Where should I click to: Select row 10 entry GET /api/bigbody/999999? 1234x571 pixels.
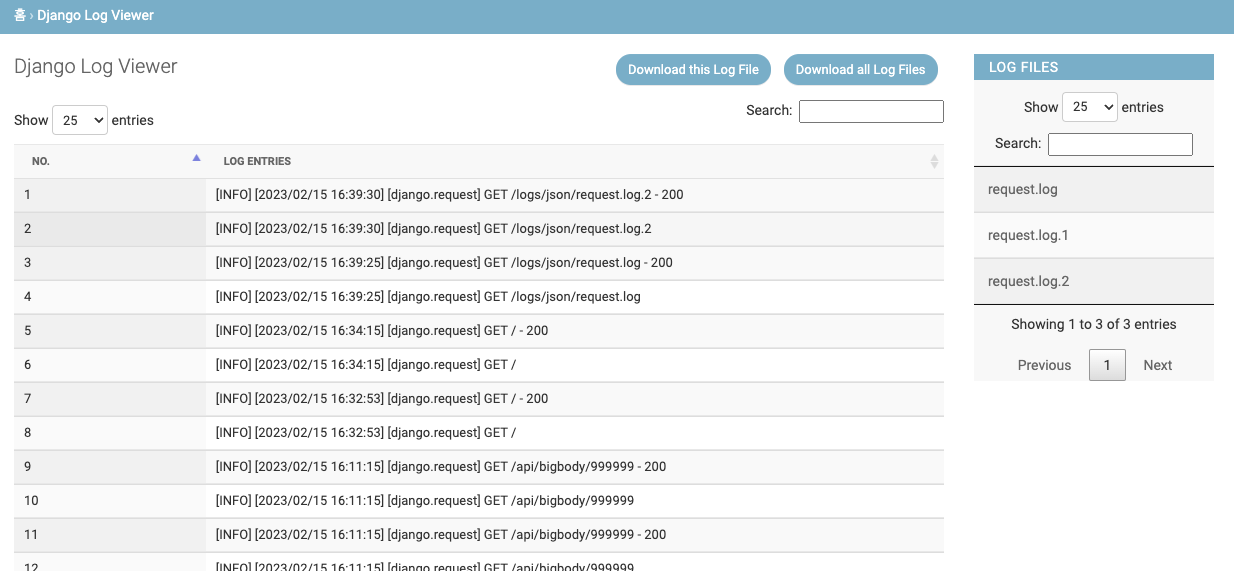tap(575, 501)
